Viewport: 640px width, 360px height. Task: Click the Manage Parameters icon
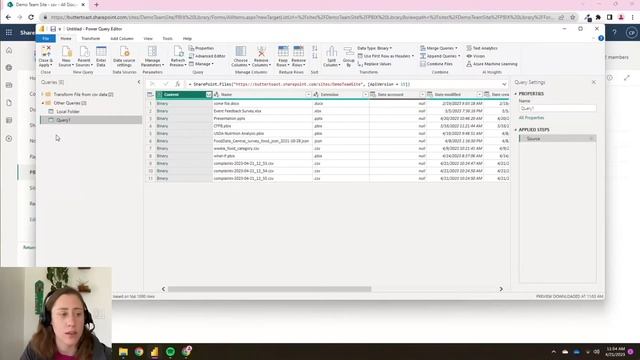152,51
